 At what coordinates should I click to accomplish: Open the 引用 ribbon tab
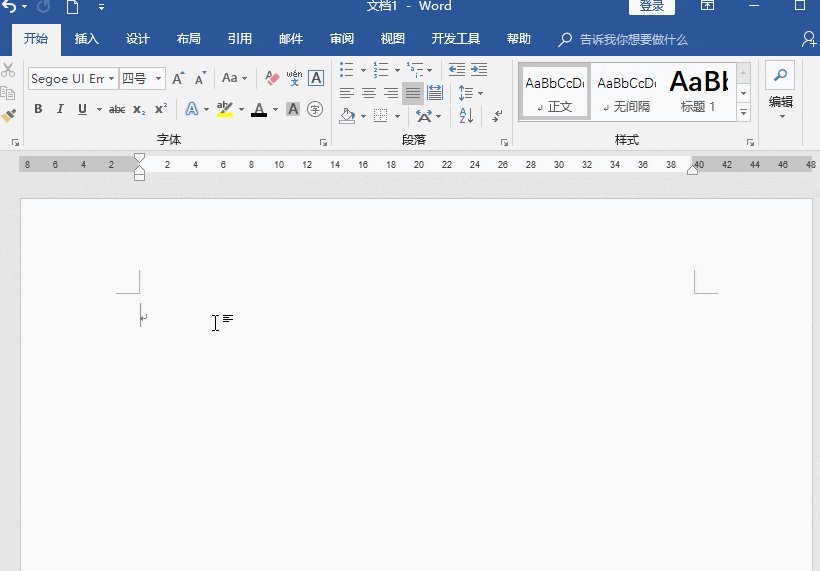[x=240, y=39]
